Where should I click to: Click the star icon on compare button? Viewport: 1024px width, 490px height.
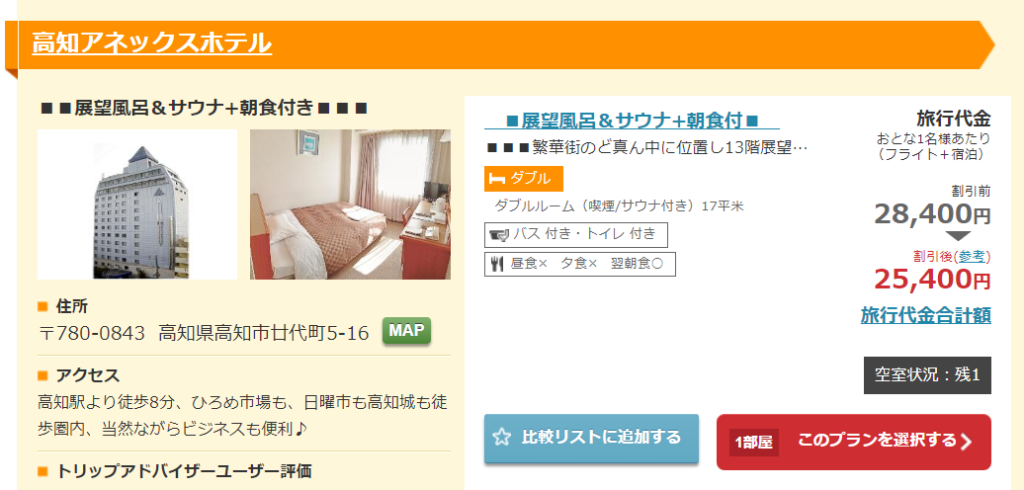[x=501, y=438]
